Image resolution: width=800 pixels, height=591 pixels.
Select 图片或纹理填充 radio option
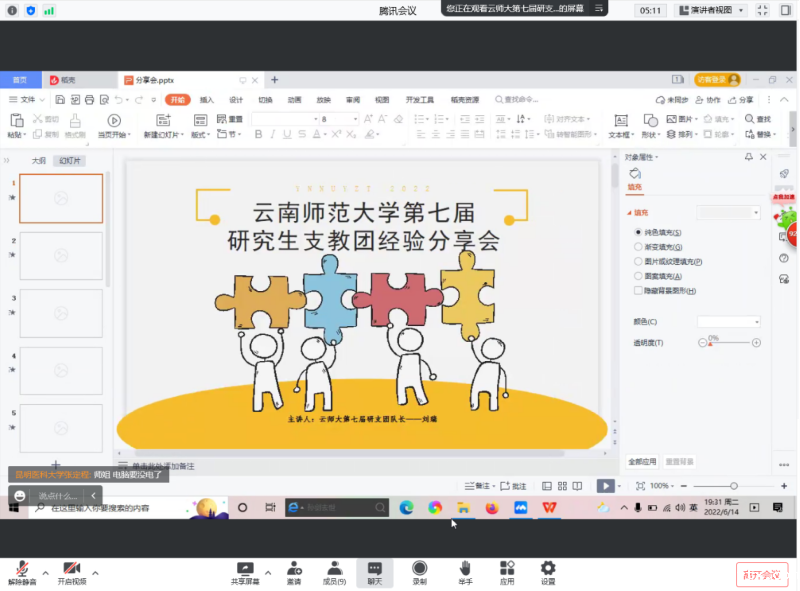pyautogui.click(x=639, y=261)
